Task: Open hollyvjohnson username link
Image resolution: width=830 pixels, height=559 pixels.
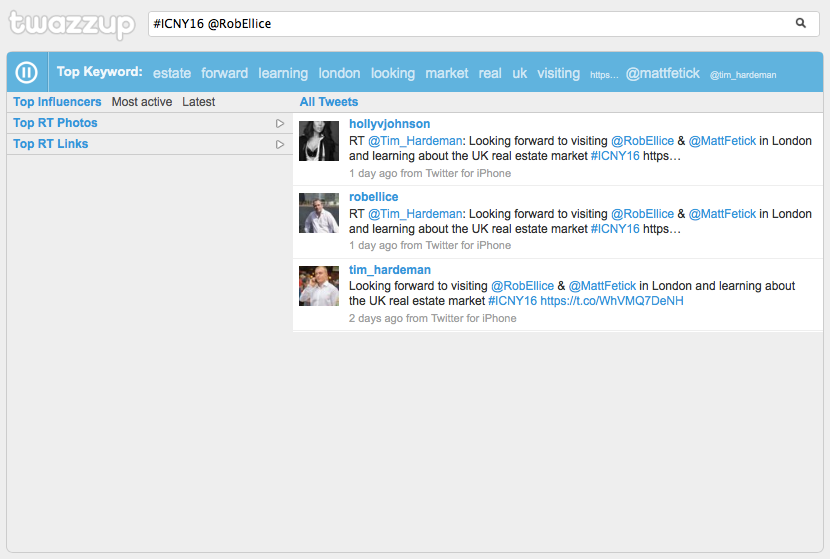Action: [x=390, y=124]
